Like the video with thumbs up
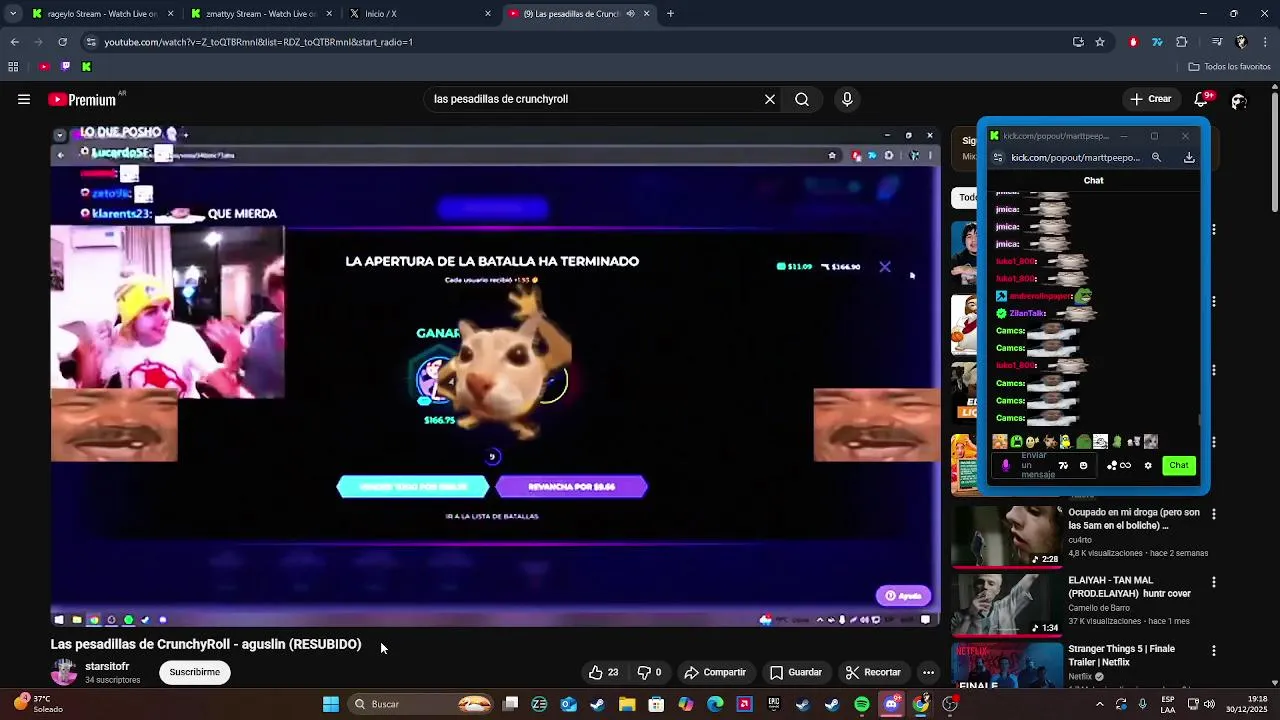This screenshot has height=720, width=1280. pyautogui.click(x=604, y=672)
